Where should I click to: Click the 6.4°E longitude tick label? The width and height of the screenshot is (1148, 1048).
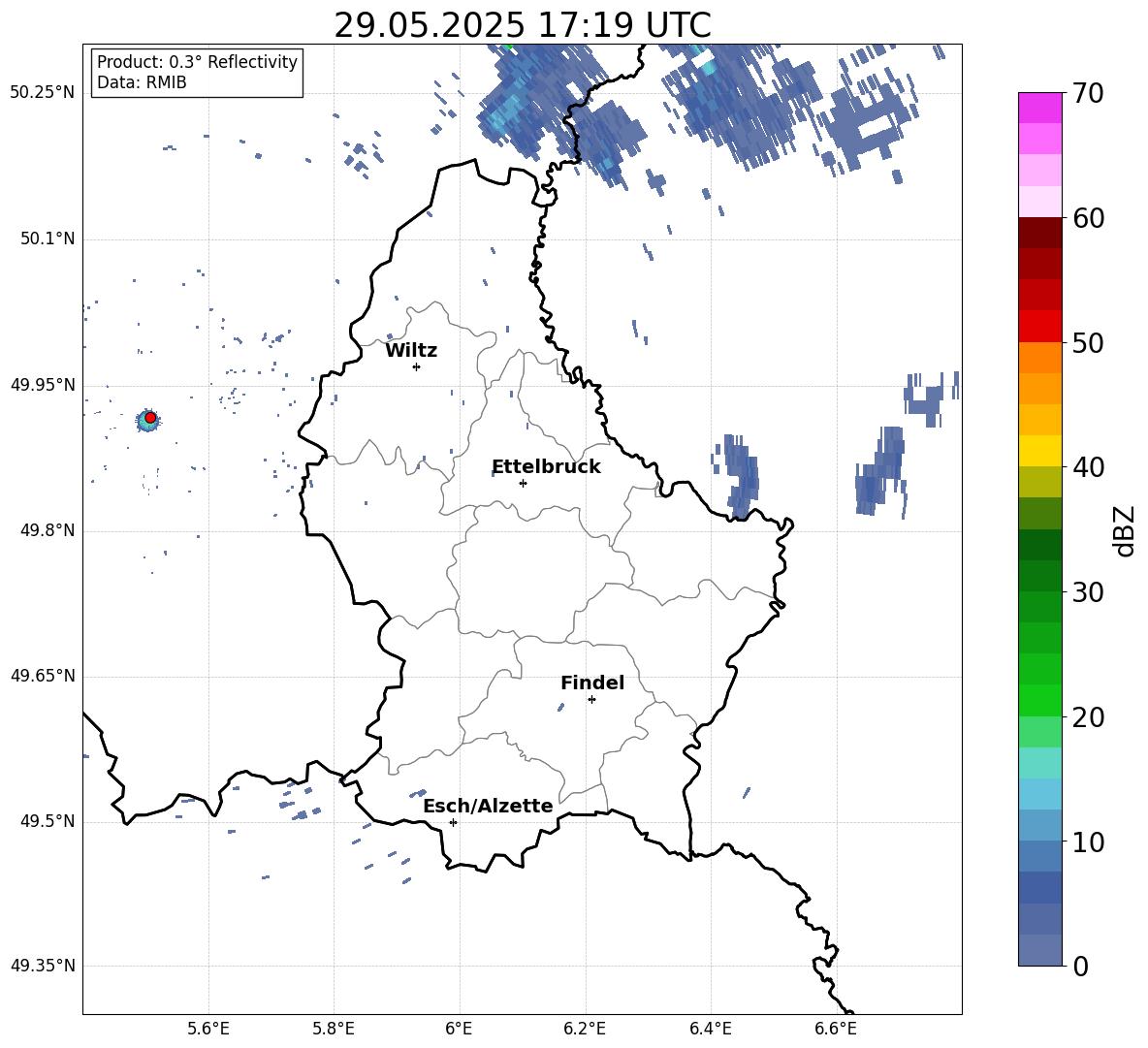point(710,1029)
